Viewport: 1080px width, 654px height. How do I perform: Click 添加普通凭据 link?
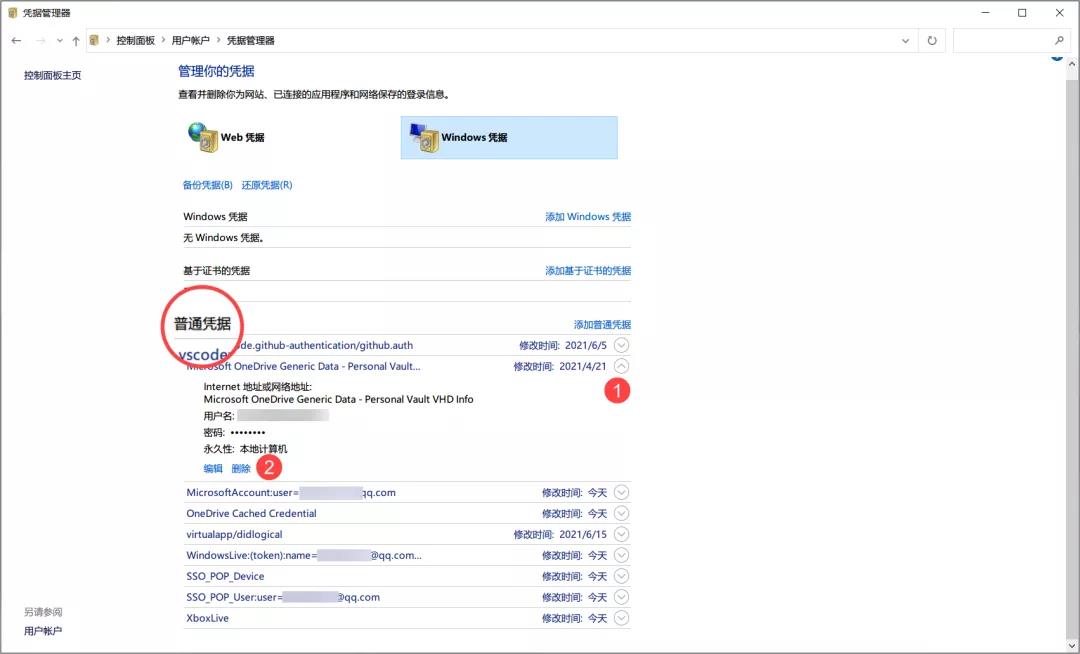pyautogui.click(x=603, y=324)
